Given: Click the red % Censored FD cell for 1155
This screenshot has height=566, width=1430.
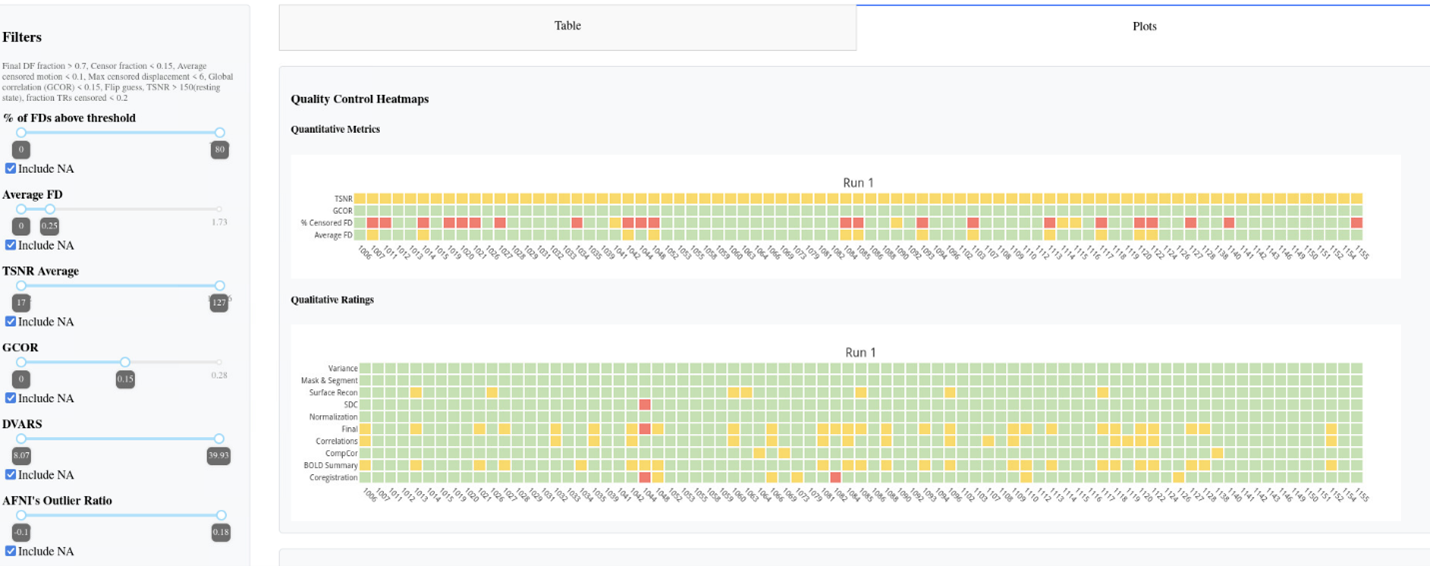Looking at the screenshot, I should tap(1357, 222).
